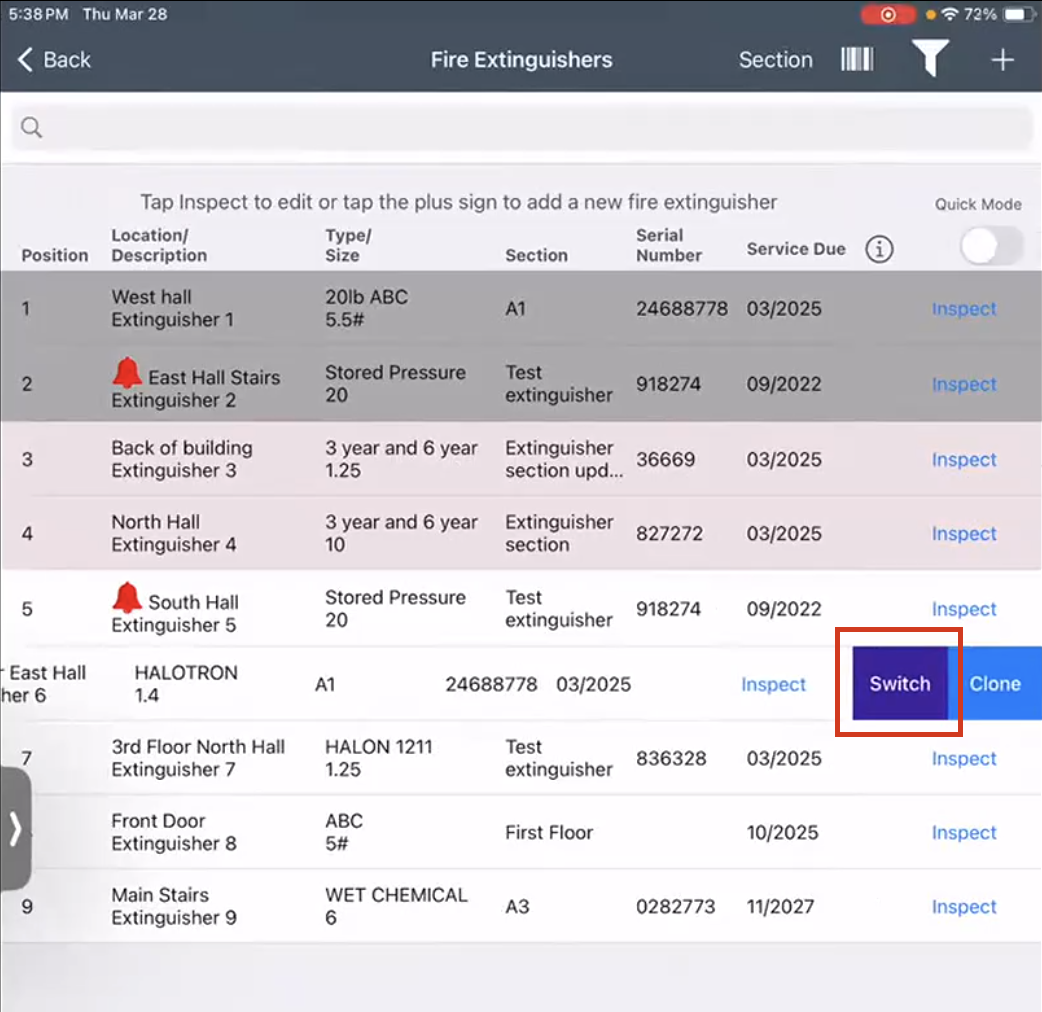
Task: Inspect West hall Extinguisher 1
Action: pyautogui.click(x=964, y=309)
